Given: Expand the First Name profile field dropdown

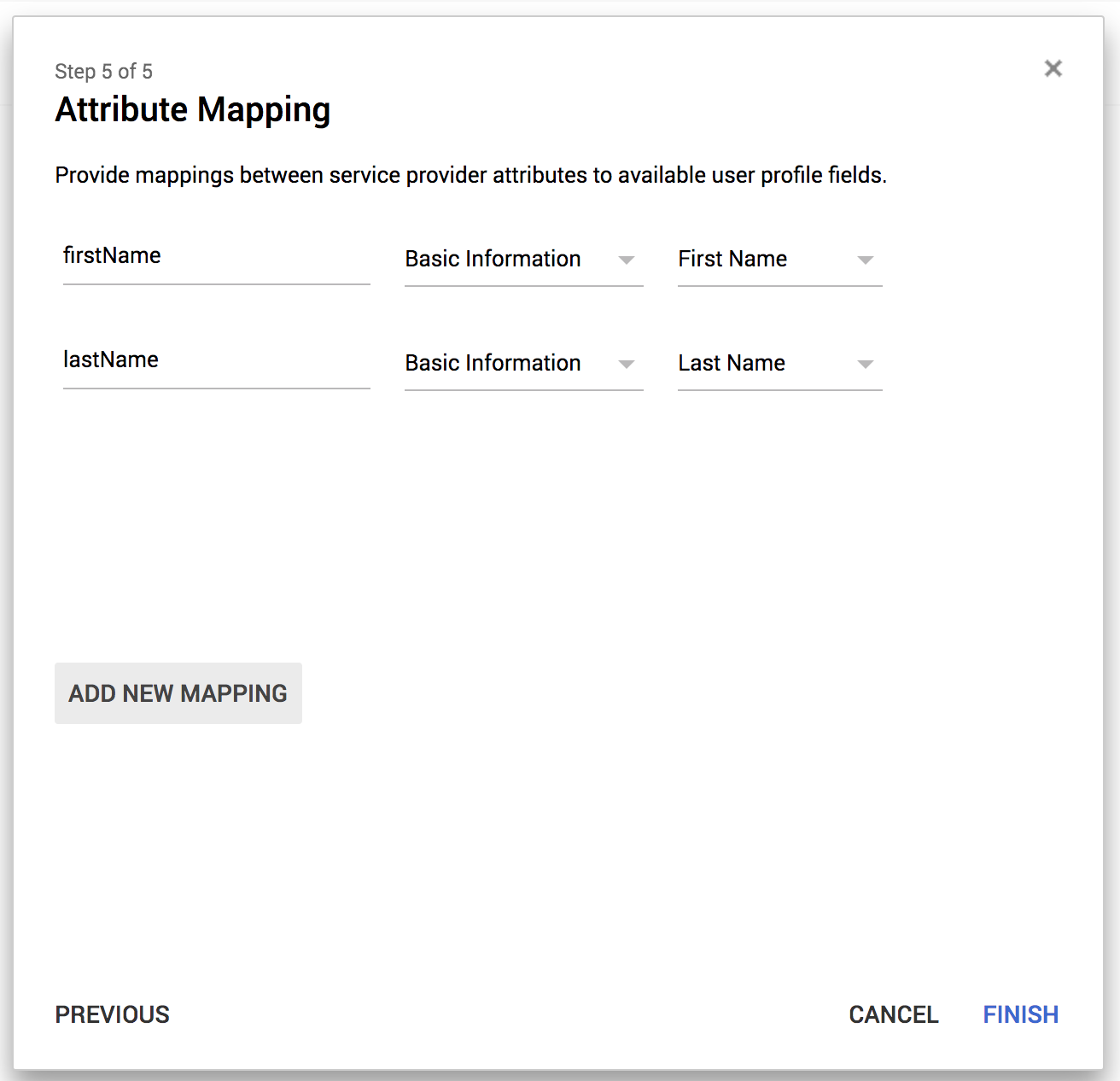Looking at the screenshot, I should pyautogui.click(x=779, y=260).
